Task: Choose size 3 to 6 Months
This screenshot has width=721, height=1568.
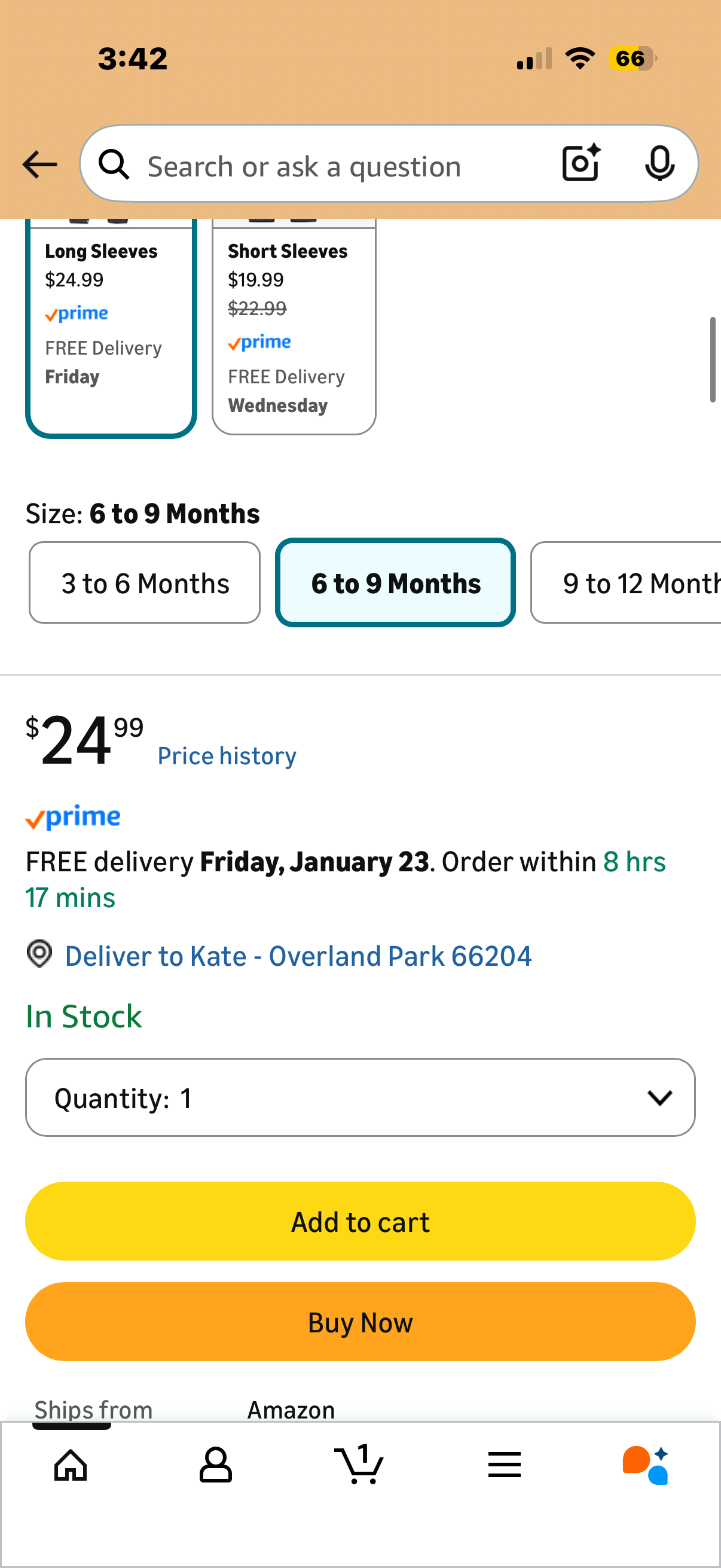Action: click(x=145, y=582)
